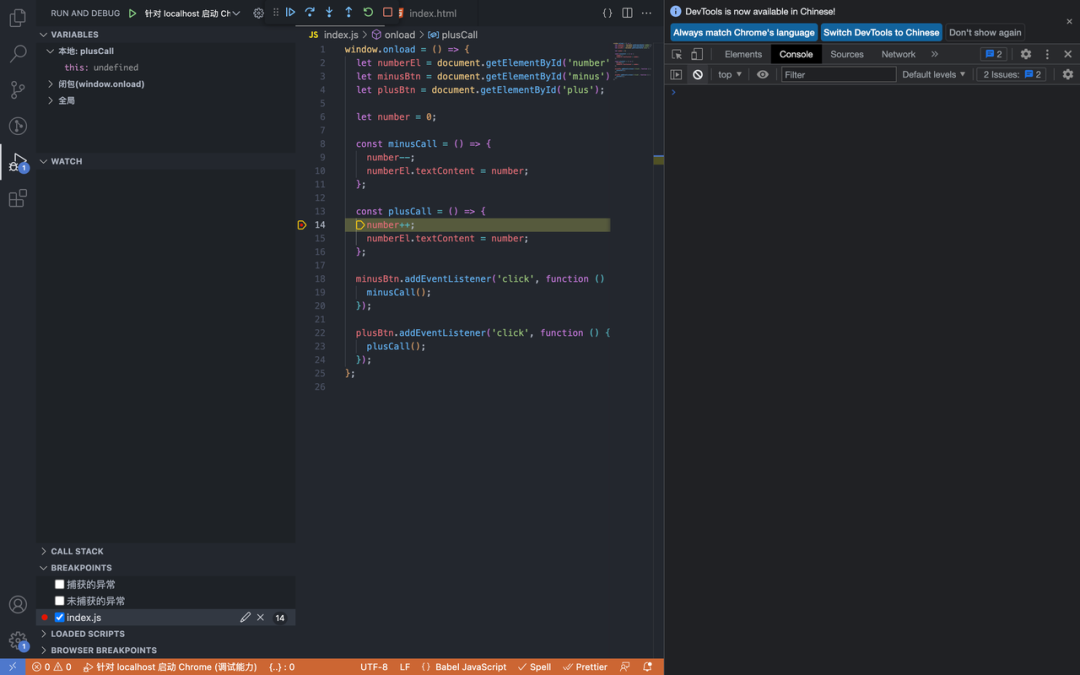Open the Default levels dropdown

click(x=933, y=74)
